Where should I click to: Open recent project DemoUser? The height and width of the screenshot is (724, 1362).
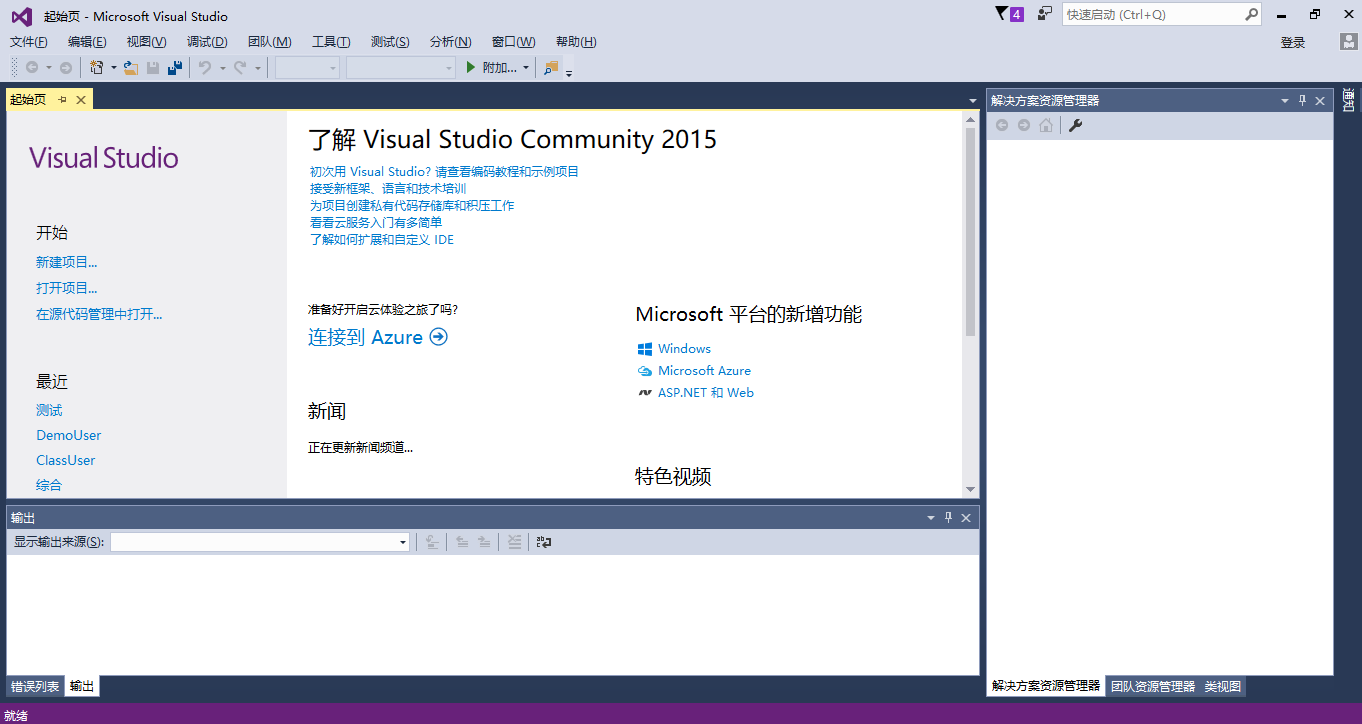pos(69,435)
